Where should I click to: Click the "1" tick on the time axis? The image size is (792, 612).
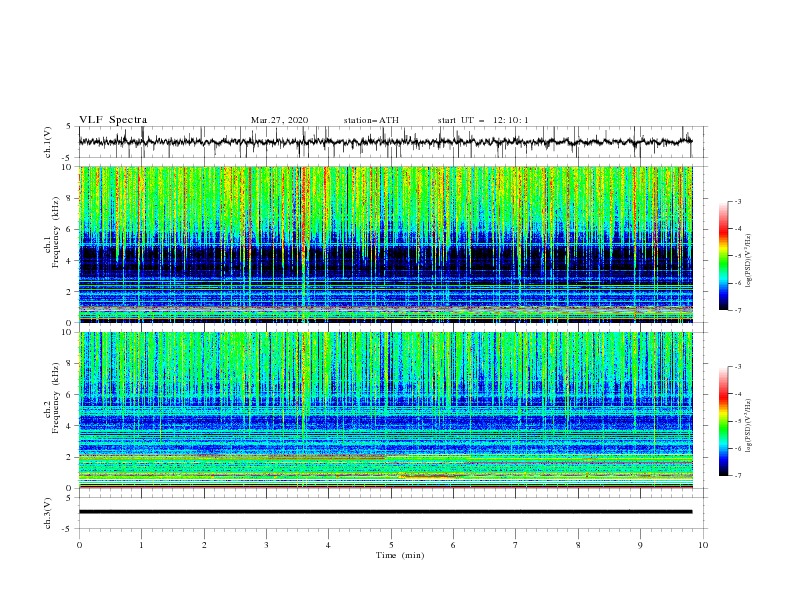click(x=141, y=545)
